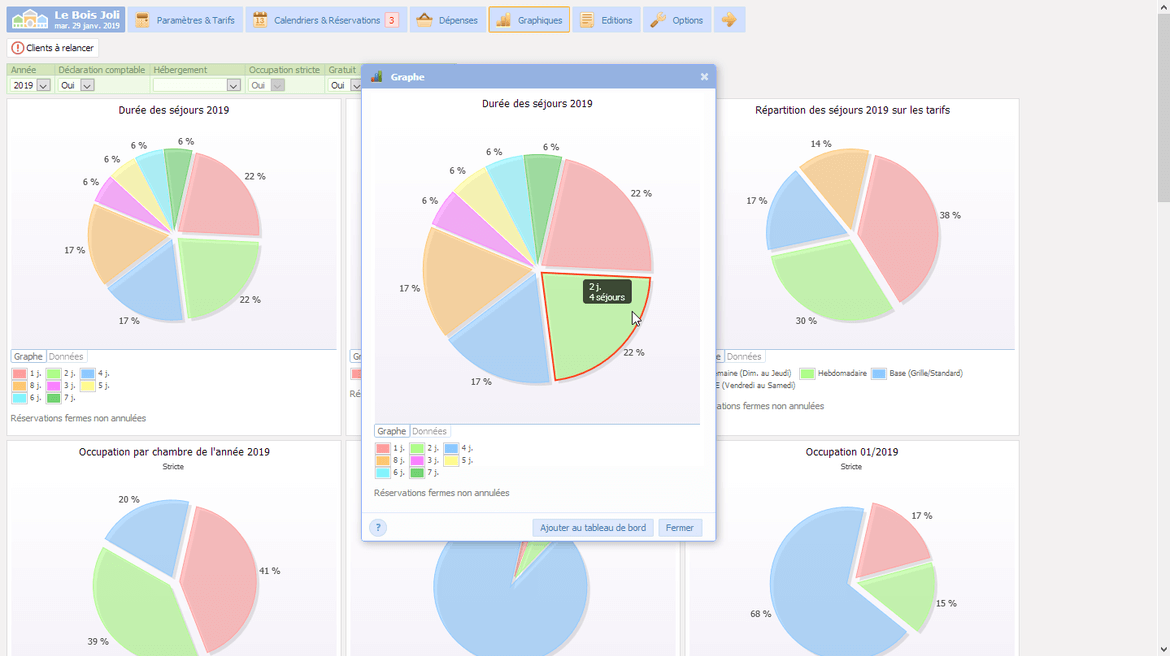Viewport: 1170px width, 656px height.
Task: Open the Options wrench menu
Action: click(677, 20)
